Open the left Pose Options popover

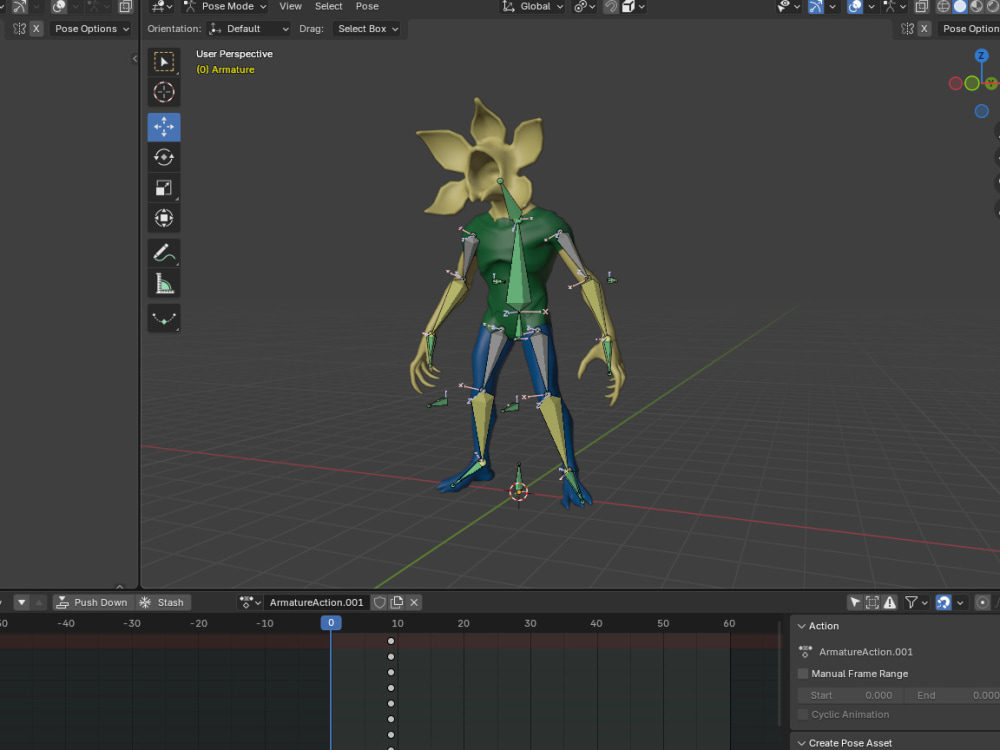click(x=91, y=29)
